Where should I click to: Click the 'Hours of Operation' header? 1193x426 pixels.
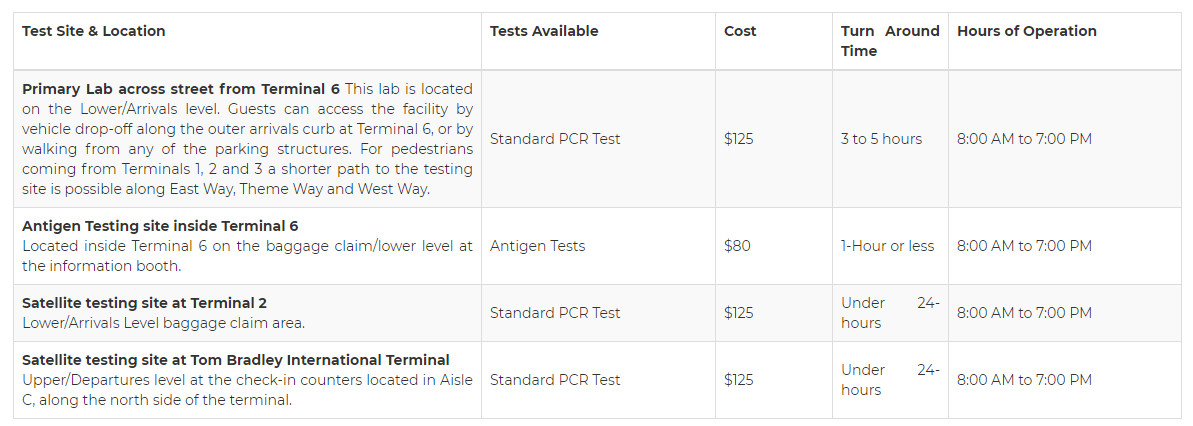[1027, 31]
